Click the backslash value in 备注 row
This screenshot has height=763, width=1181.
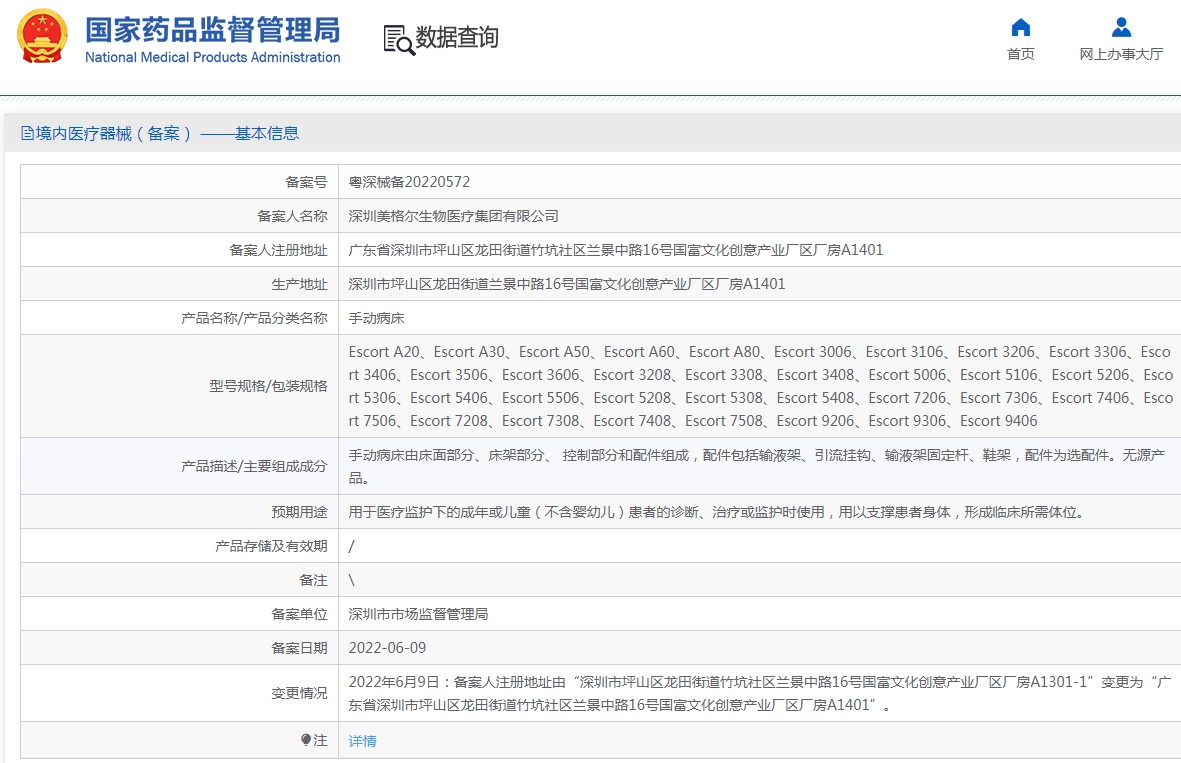352,580
